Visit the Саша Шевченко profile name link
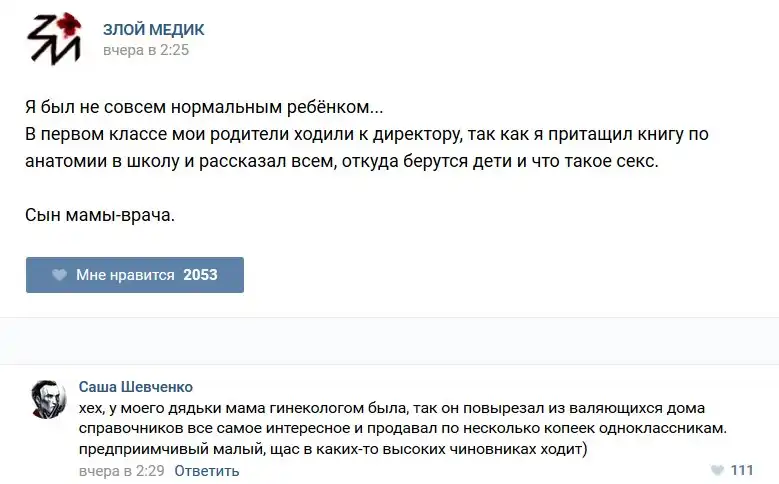 click(x=135, y=387)
